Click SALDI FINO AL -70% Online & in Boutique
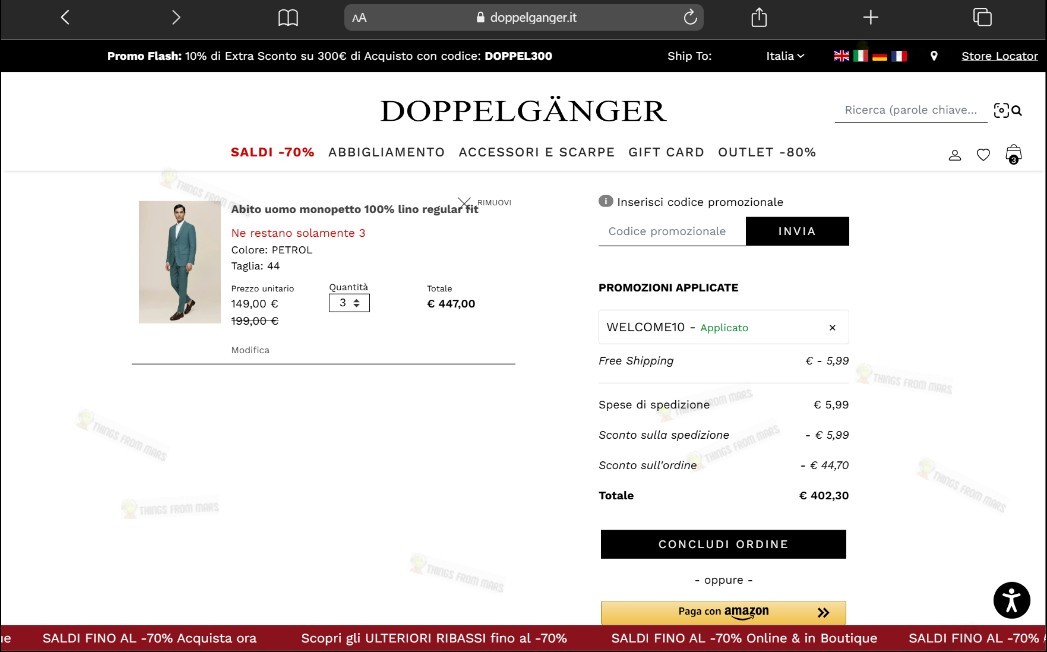 coord(744,638)
